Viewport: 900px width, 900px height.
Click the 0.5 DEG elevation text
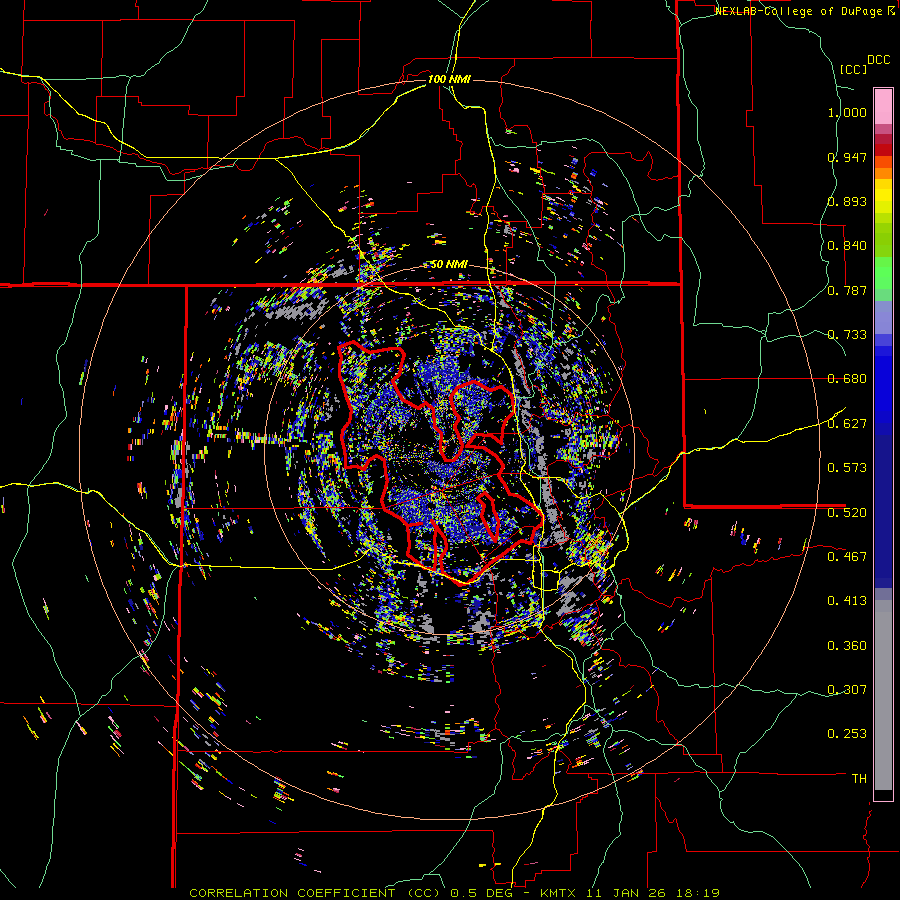click(x=483, y=893)
